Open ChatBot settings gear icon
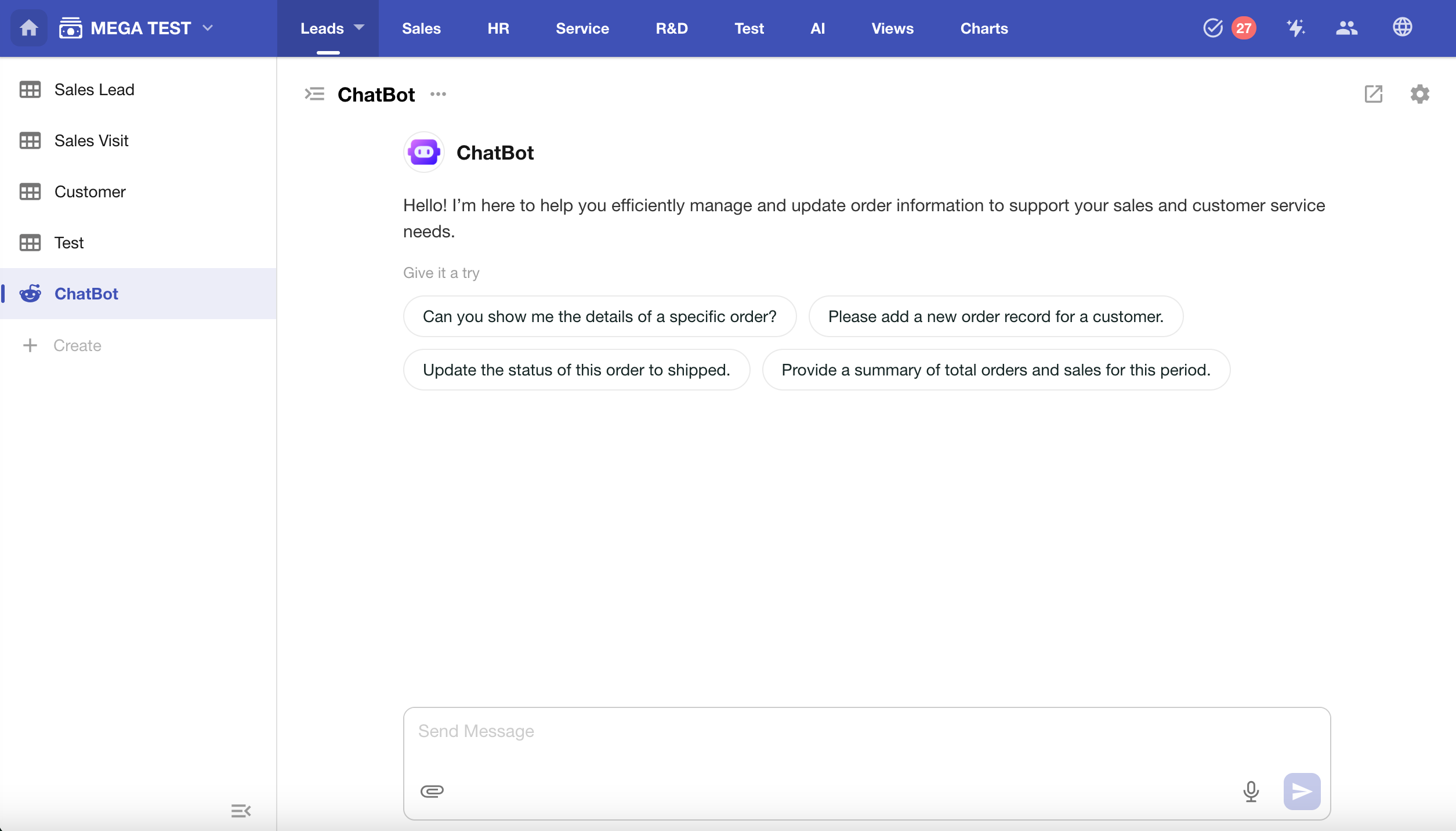 [x=1419, y=94]
